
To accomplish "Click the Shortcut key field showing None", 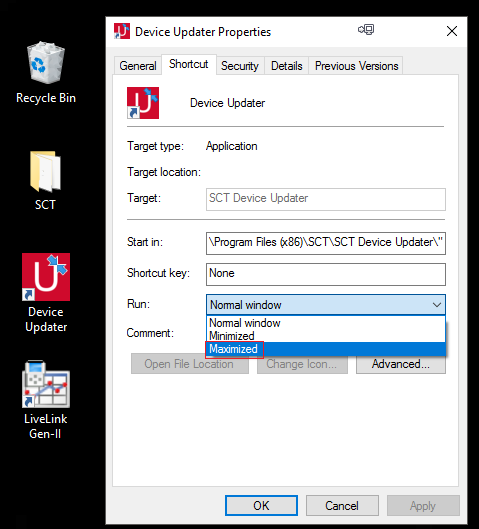I will pos(326,274).
